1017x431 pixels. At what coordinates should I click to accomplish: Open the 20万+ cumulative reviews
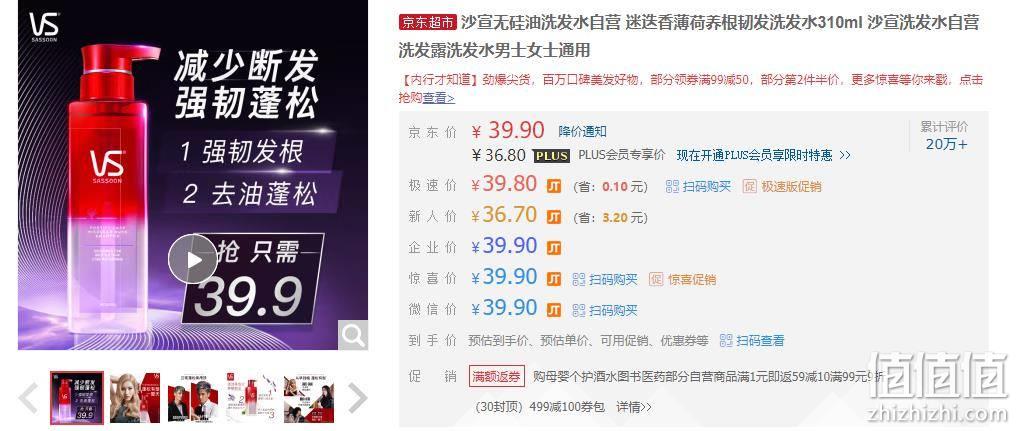946,145
